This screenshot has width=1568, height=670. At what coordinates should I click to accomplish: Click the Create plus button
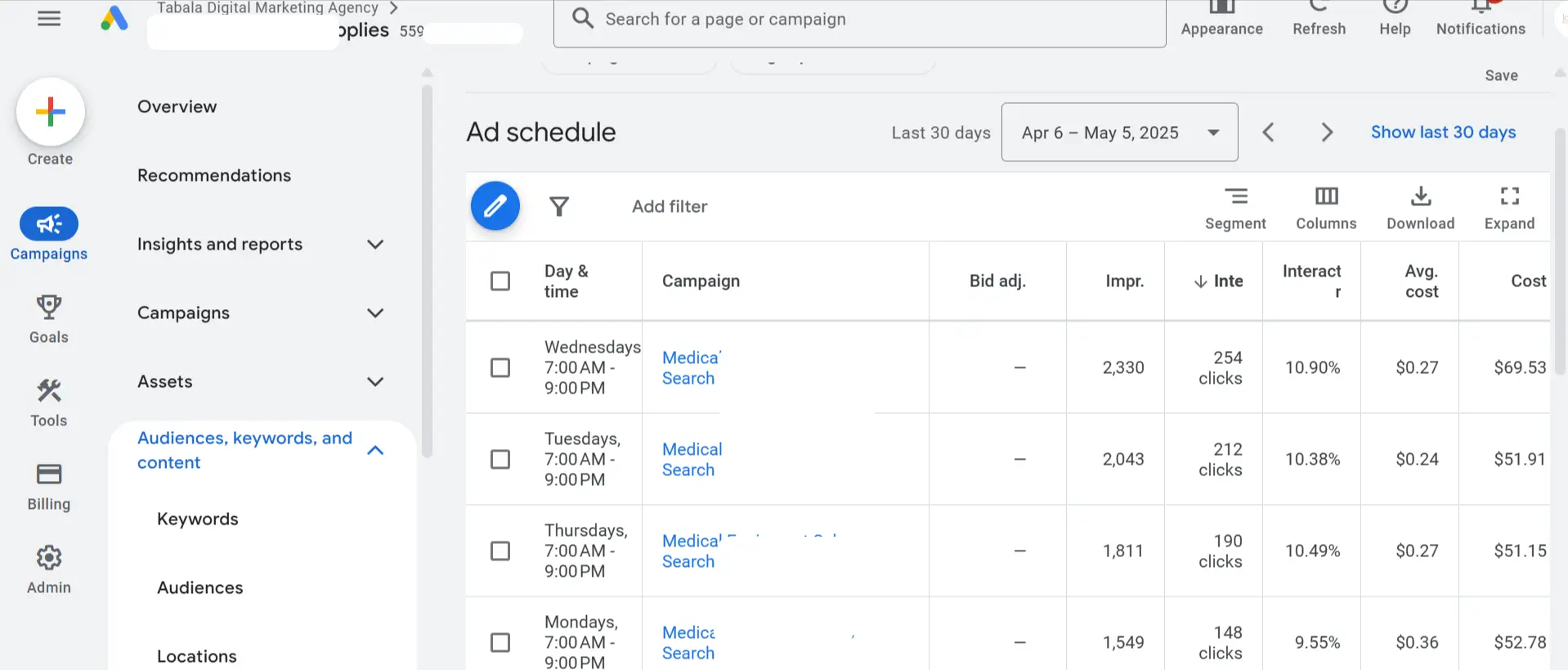tap(51, 112)
